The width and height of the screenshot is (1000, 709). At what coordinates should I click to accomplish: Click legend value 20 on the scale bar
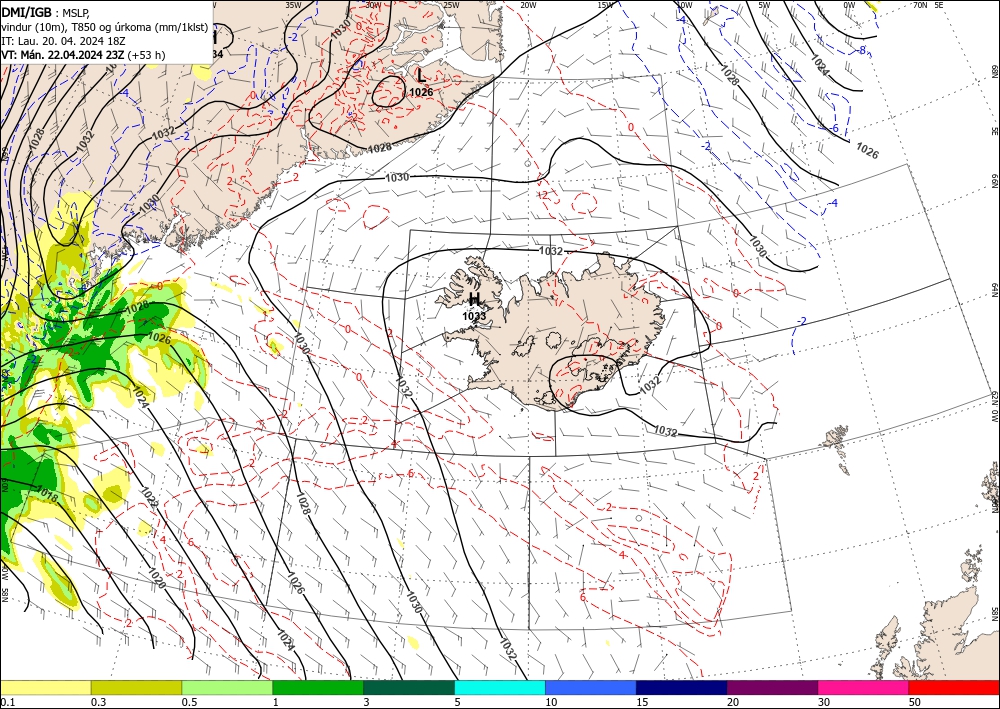click(x=733, y=702)
